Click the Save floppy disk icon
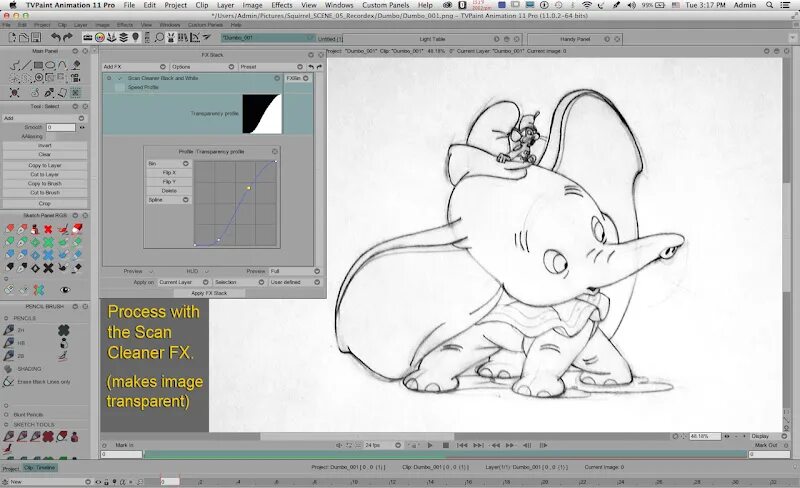The image size is (800, 488). pos(36,37)
